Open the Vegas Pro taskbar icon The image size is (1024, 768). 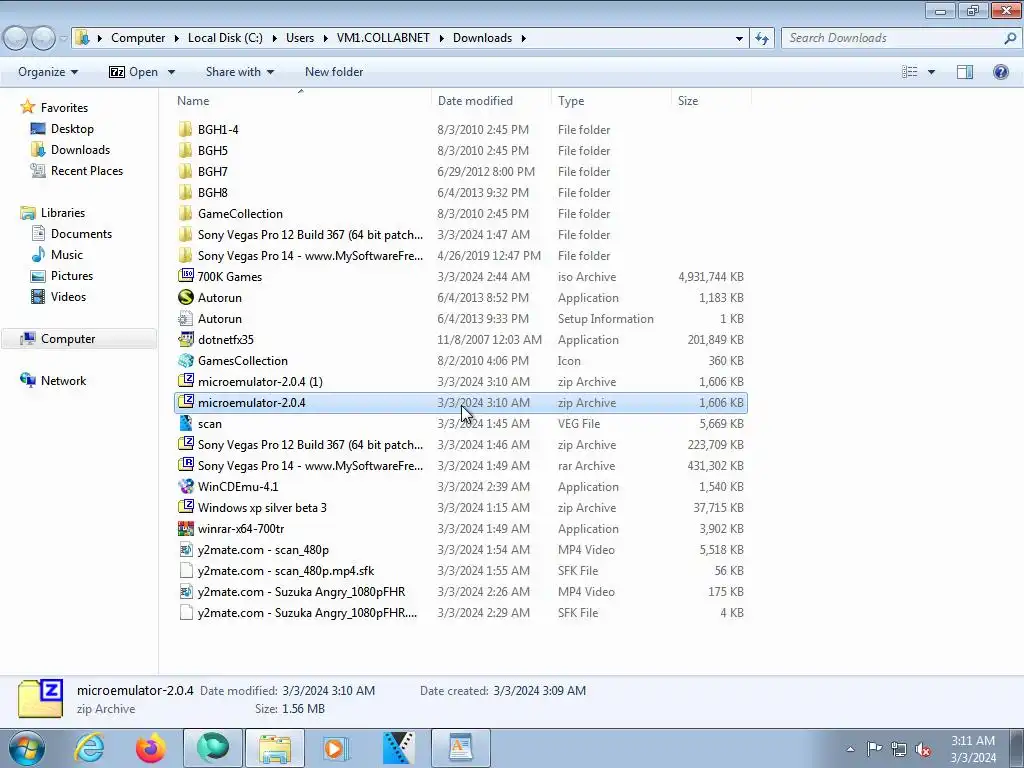tap(398, 748)
